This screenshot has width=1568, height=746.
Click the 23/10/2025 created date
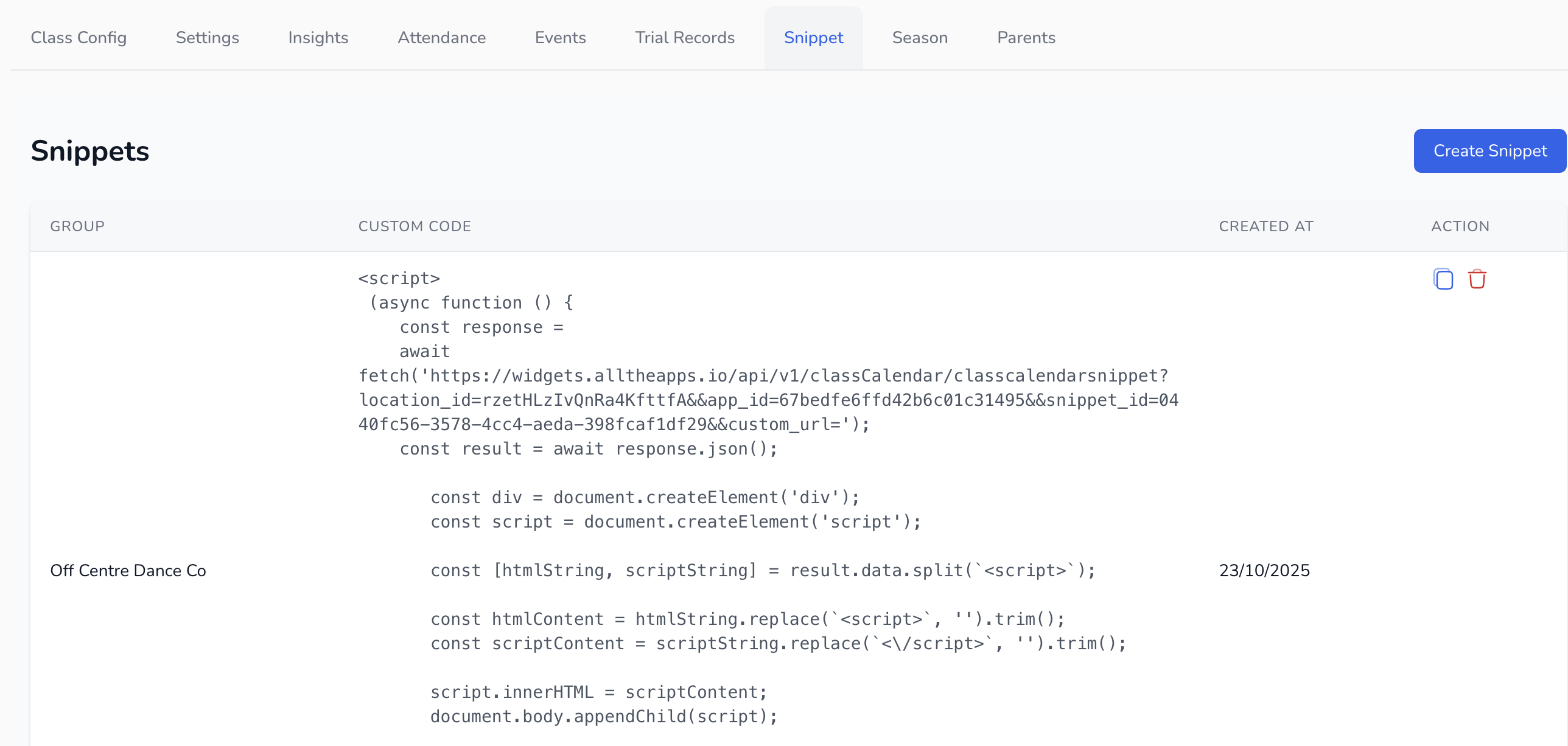1264,571
